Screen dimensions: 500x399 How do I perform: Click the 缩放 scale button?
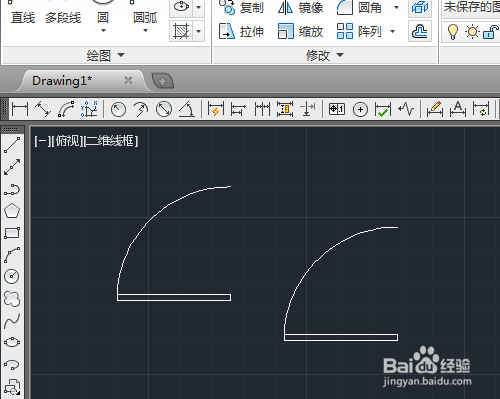coord(301,32)
